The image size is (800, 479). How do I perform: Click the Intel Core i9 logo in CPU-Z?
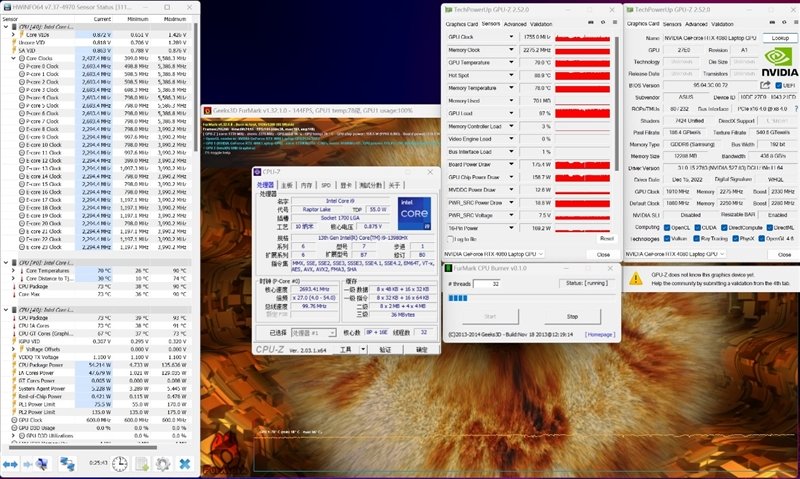click(x=414, y=213)
